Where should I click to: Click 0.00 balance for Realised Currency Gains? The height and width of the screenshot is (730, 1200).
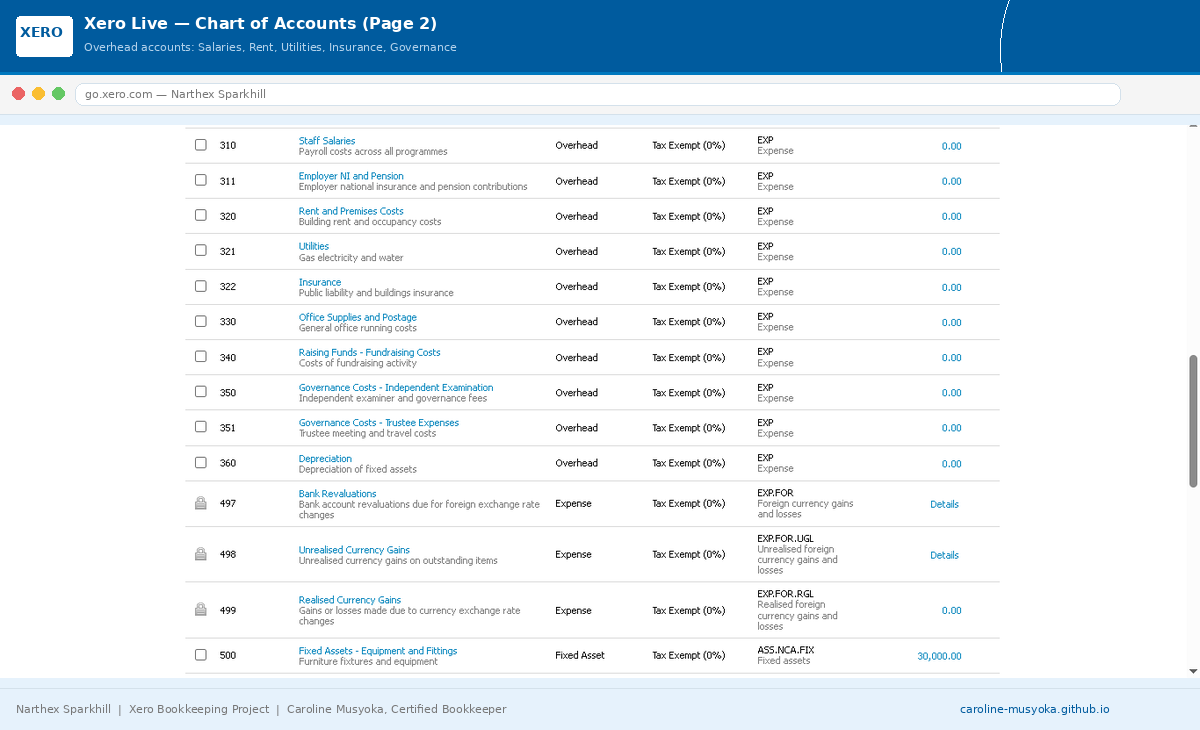coord(951,610)
